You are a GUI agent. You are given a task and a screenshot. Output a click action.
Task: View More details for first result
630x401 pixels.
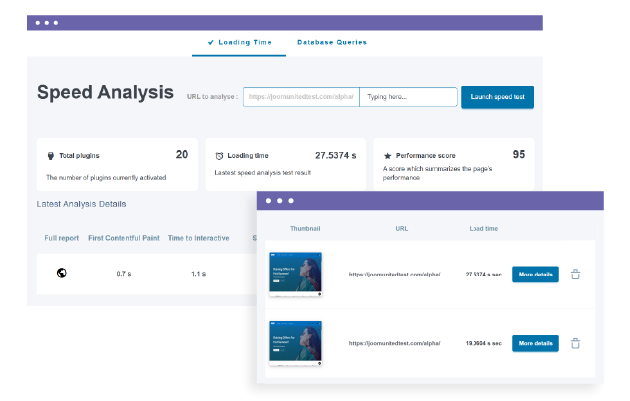[535, 274]
